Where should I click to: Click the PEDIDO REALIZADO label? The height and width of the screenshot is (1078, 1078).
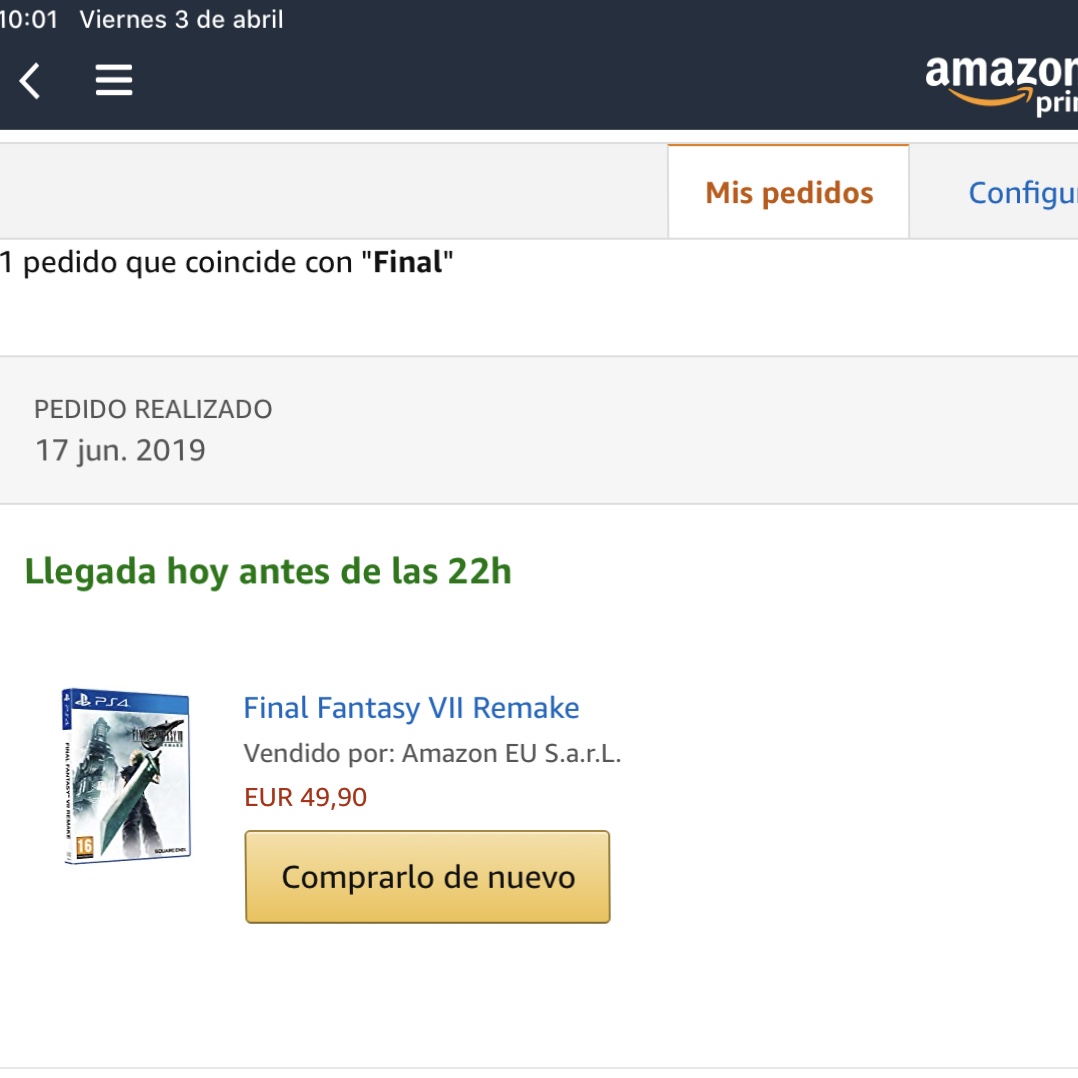tap(153, 409)
